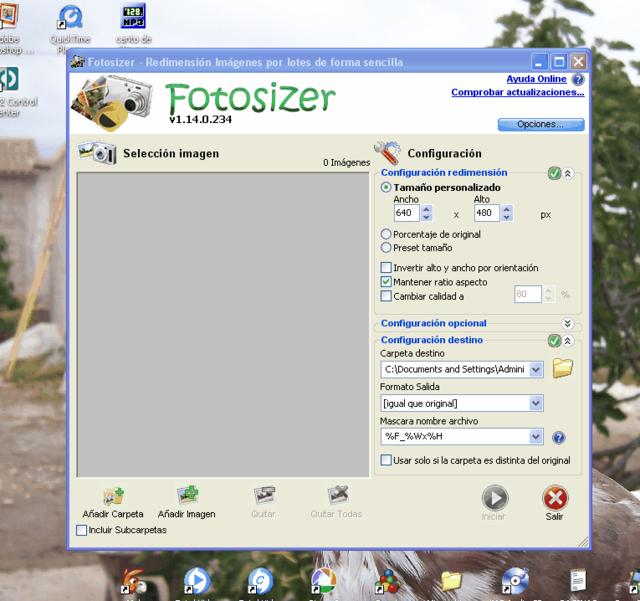640x601 pixels.
Task: Click the Quitar image icon
Action: [264, 495]
